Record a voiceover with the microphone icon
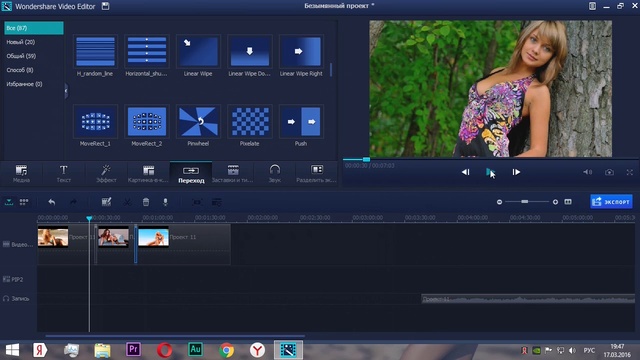Screen dimensions: 640x360 click(165, 202)
